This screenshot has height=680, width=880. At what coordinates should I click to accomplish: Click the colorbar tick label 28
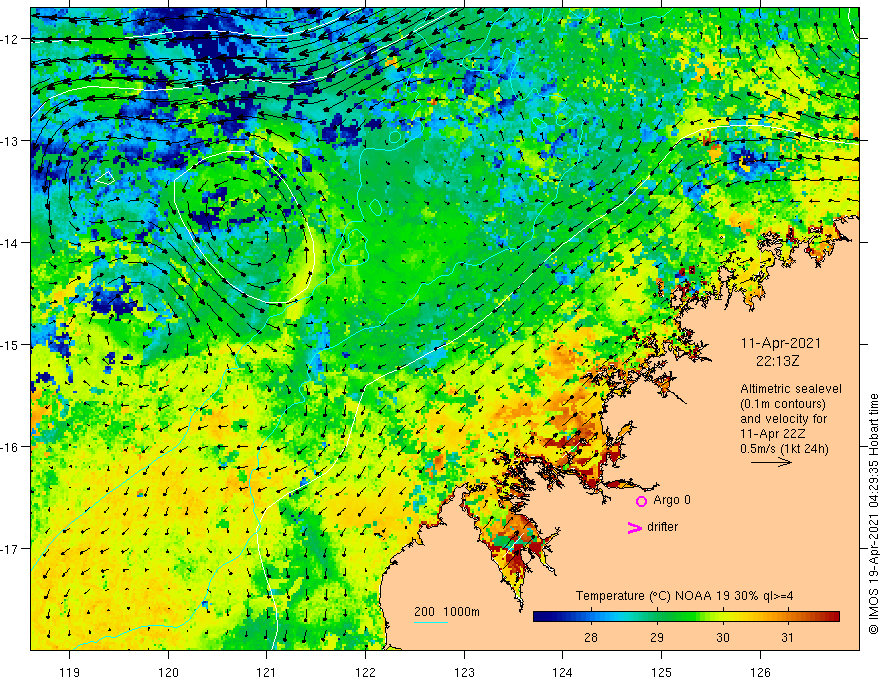[590, 637]
